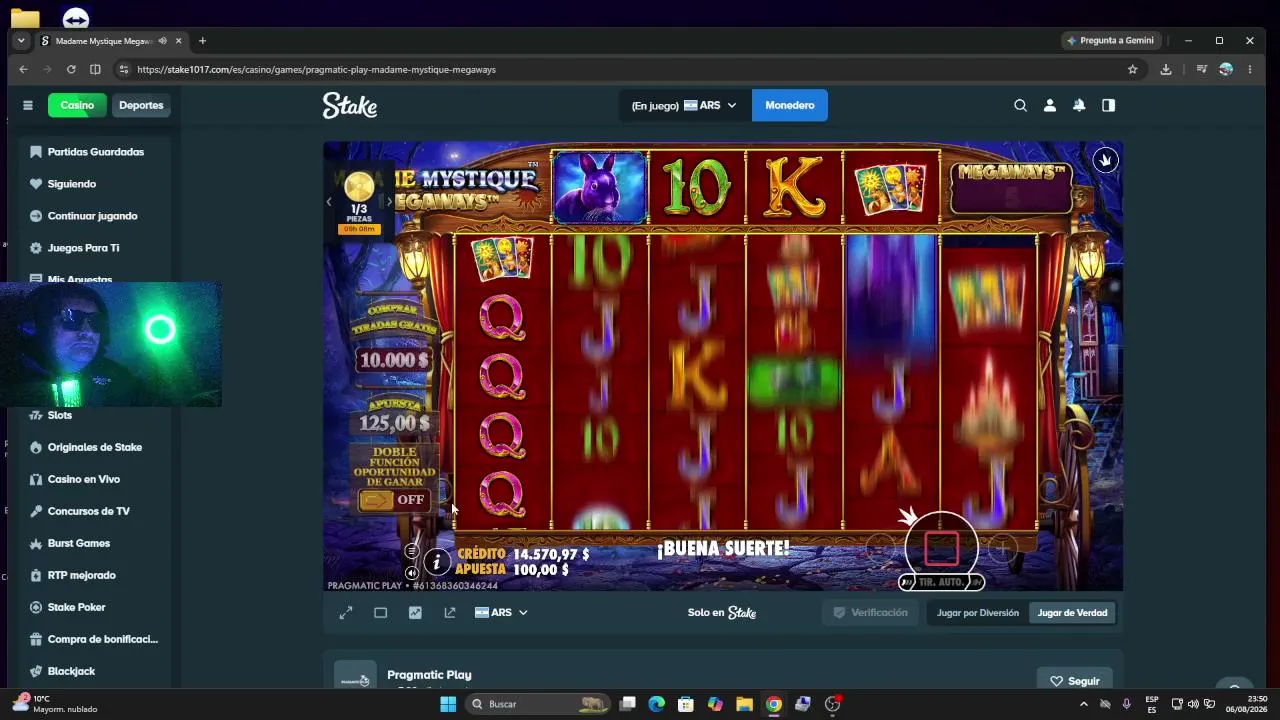Open the game info 'i' button
The height and width of the screenshot is (720, 1280).
pyautogui.click(x=436, y=562)
